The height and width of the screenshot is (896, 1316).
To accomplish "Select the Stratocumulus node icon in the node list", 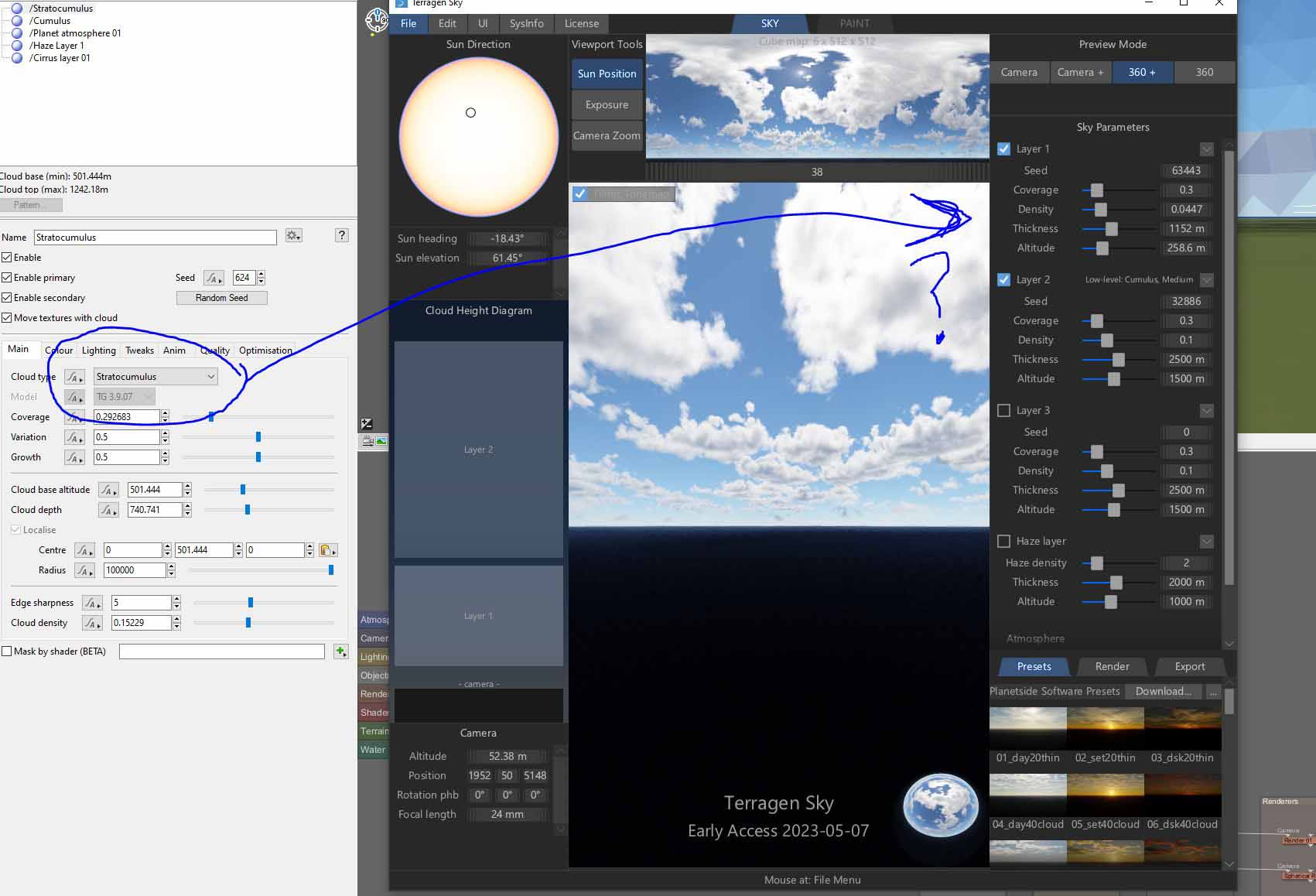I will 16,9.
